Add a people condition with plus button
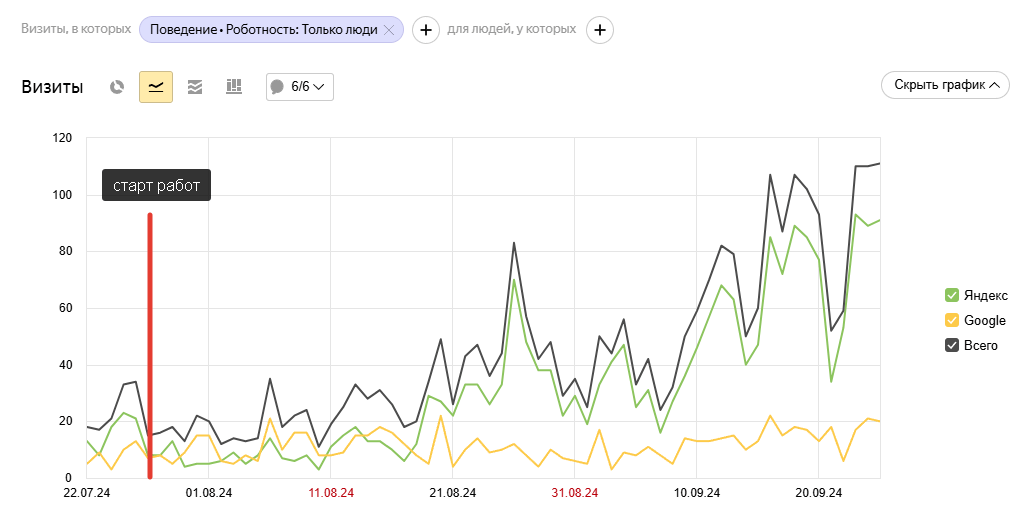The width and height of the screenshot is (1019, 518). click(600, 30)
